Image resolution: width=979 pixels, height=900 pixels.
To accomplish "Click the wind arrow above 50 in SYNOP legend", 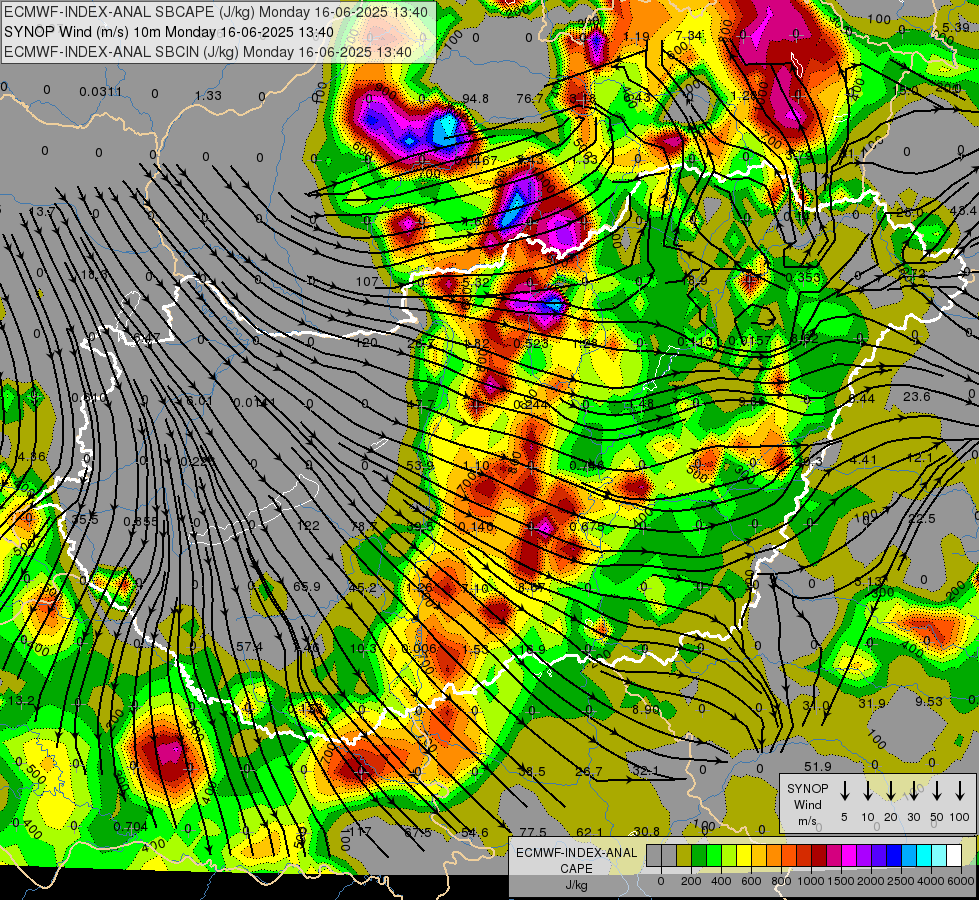I will (937, 791).
